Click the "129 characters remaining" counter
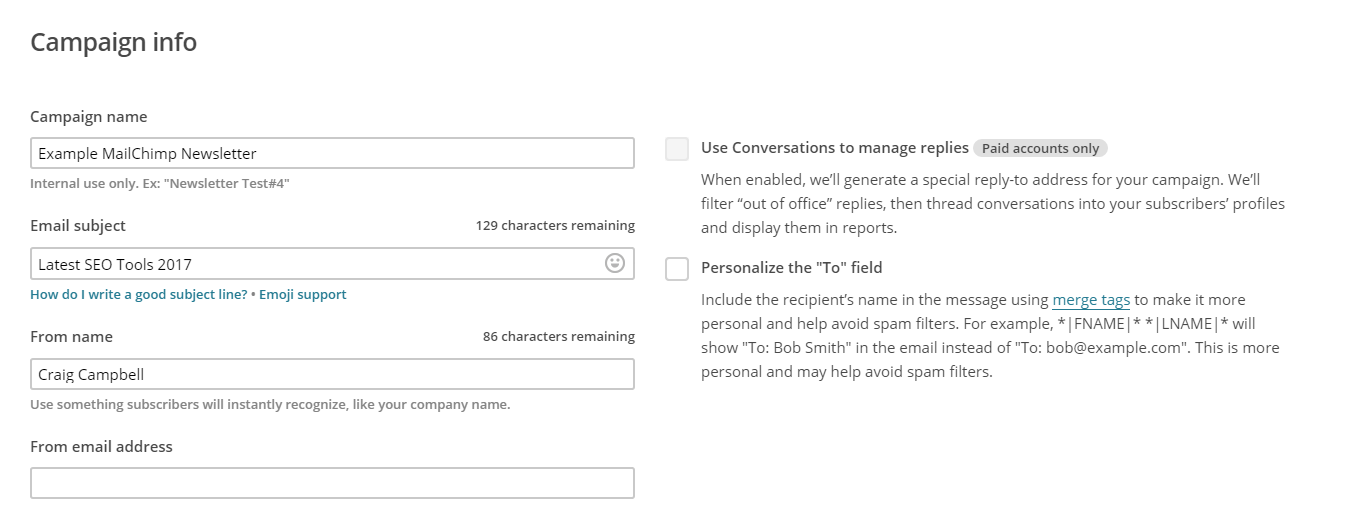Screen dimensions: 1348x516 (555, 226)
